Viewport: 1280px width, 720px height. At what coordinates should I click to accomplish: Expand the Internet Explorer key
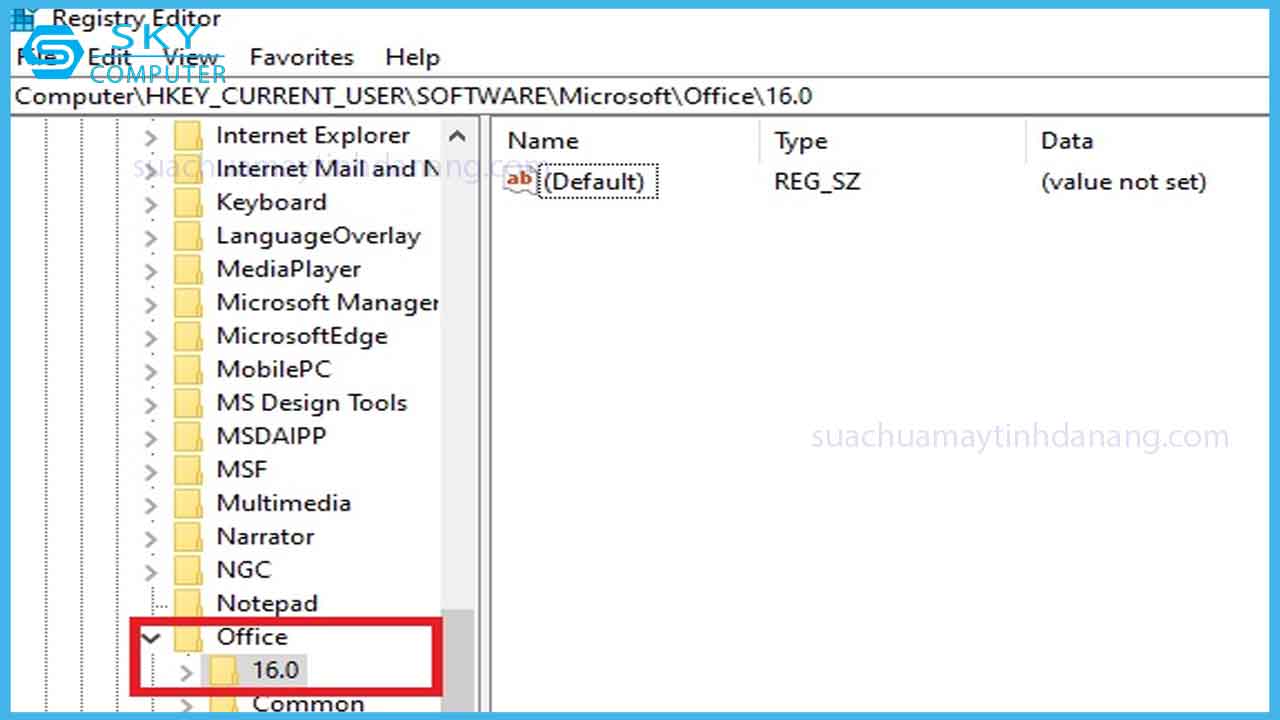[x=151, y=137]
